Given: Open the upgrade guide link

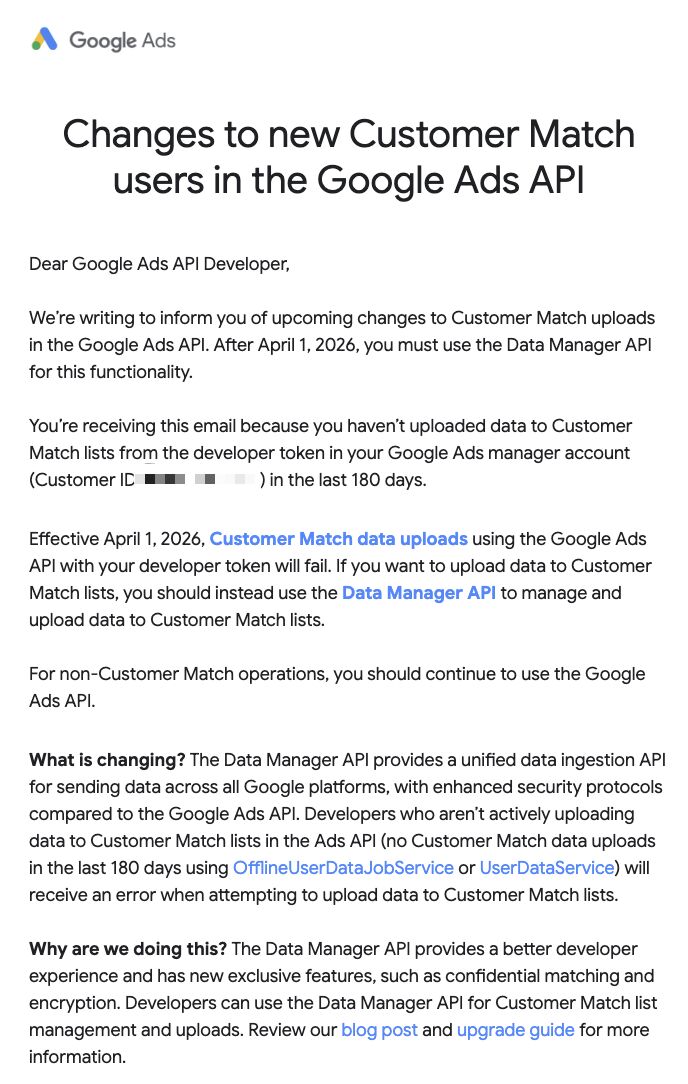Looking at the screenshot, I should [515, 1030].
